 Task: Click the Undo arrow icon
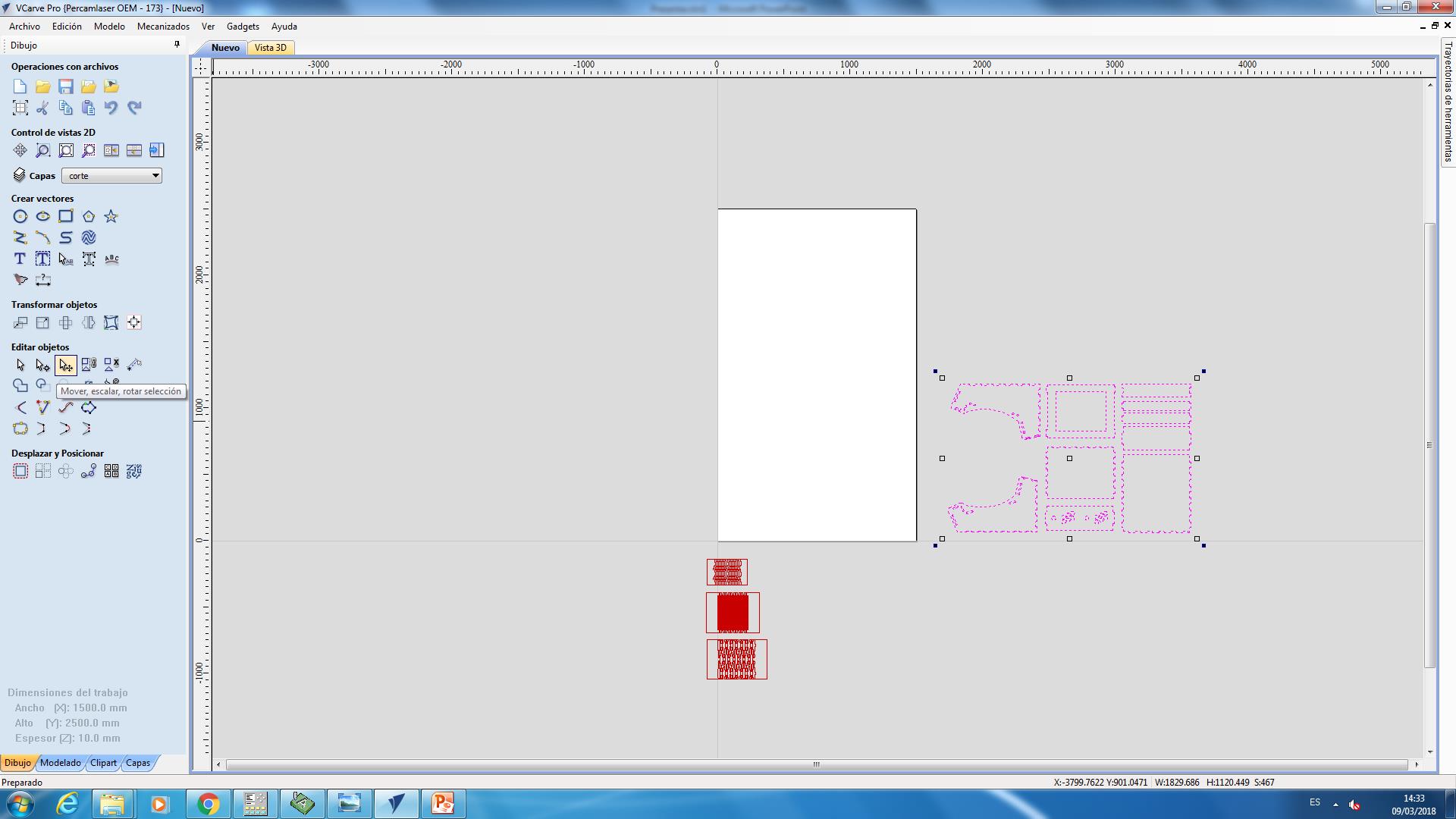pos(111,108)
